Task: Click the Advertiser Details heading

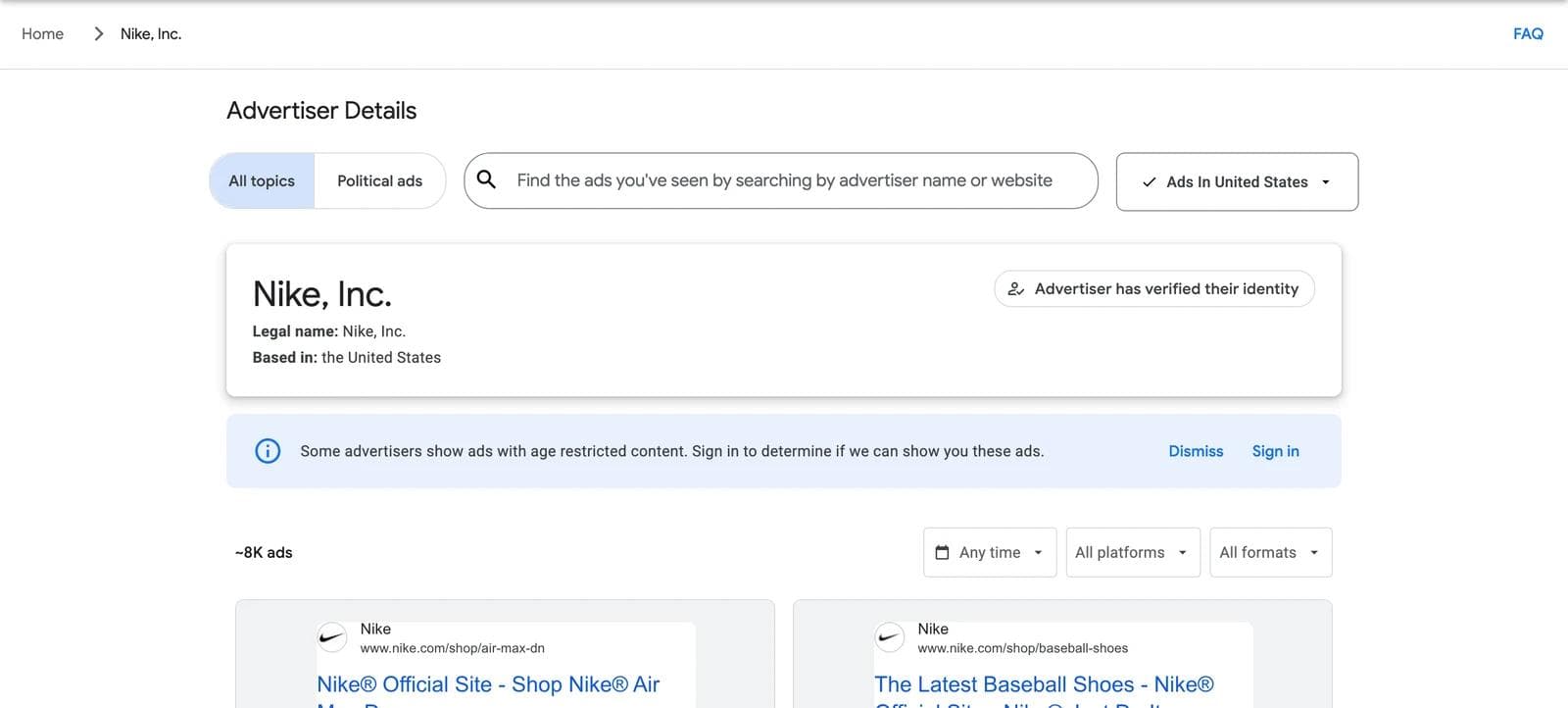Action: point(321,110)
